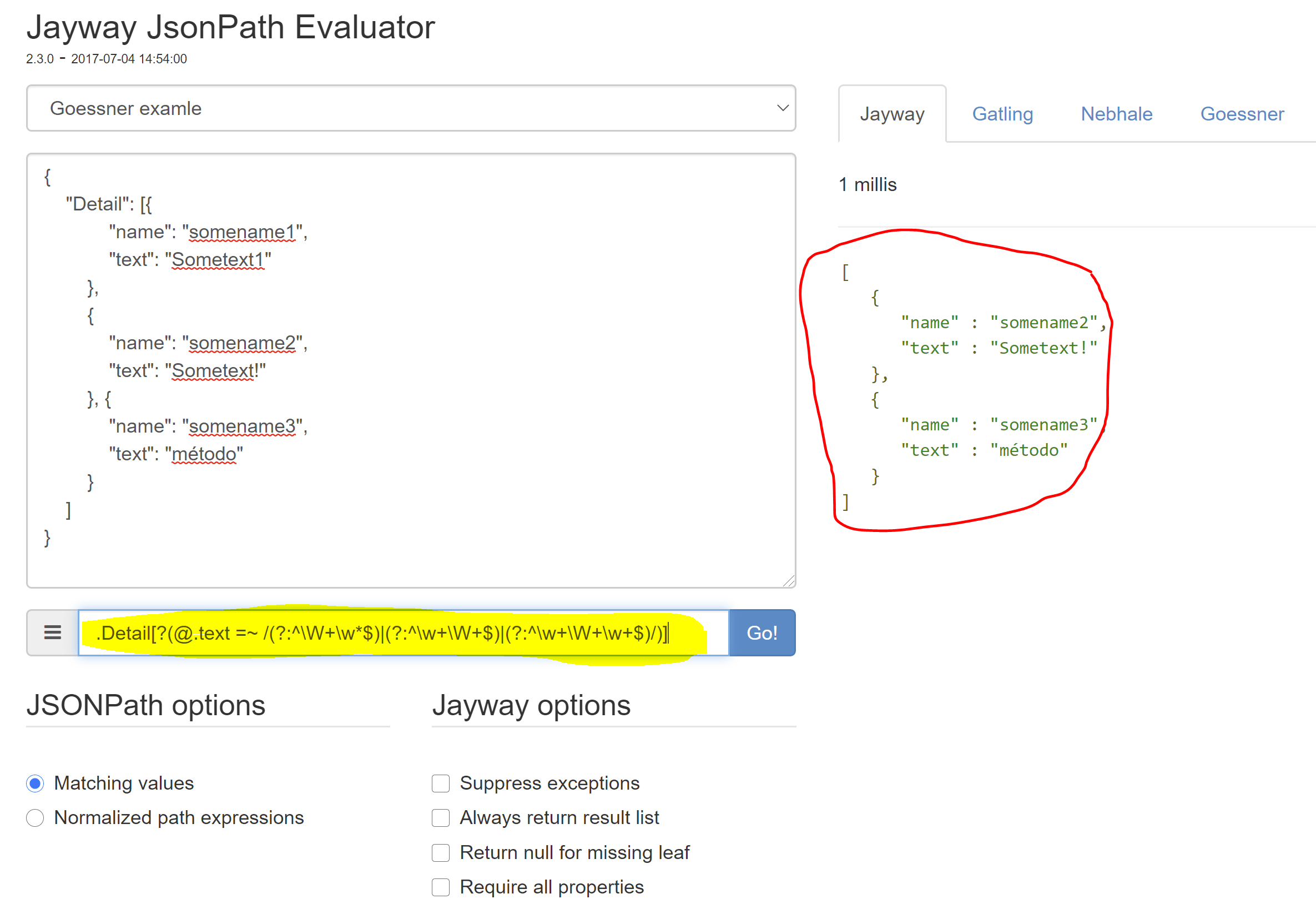Open the hamburger menu beside the path input
Viewport: 1316px width, 919px height.
coord(53,632)
